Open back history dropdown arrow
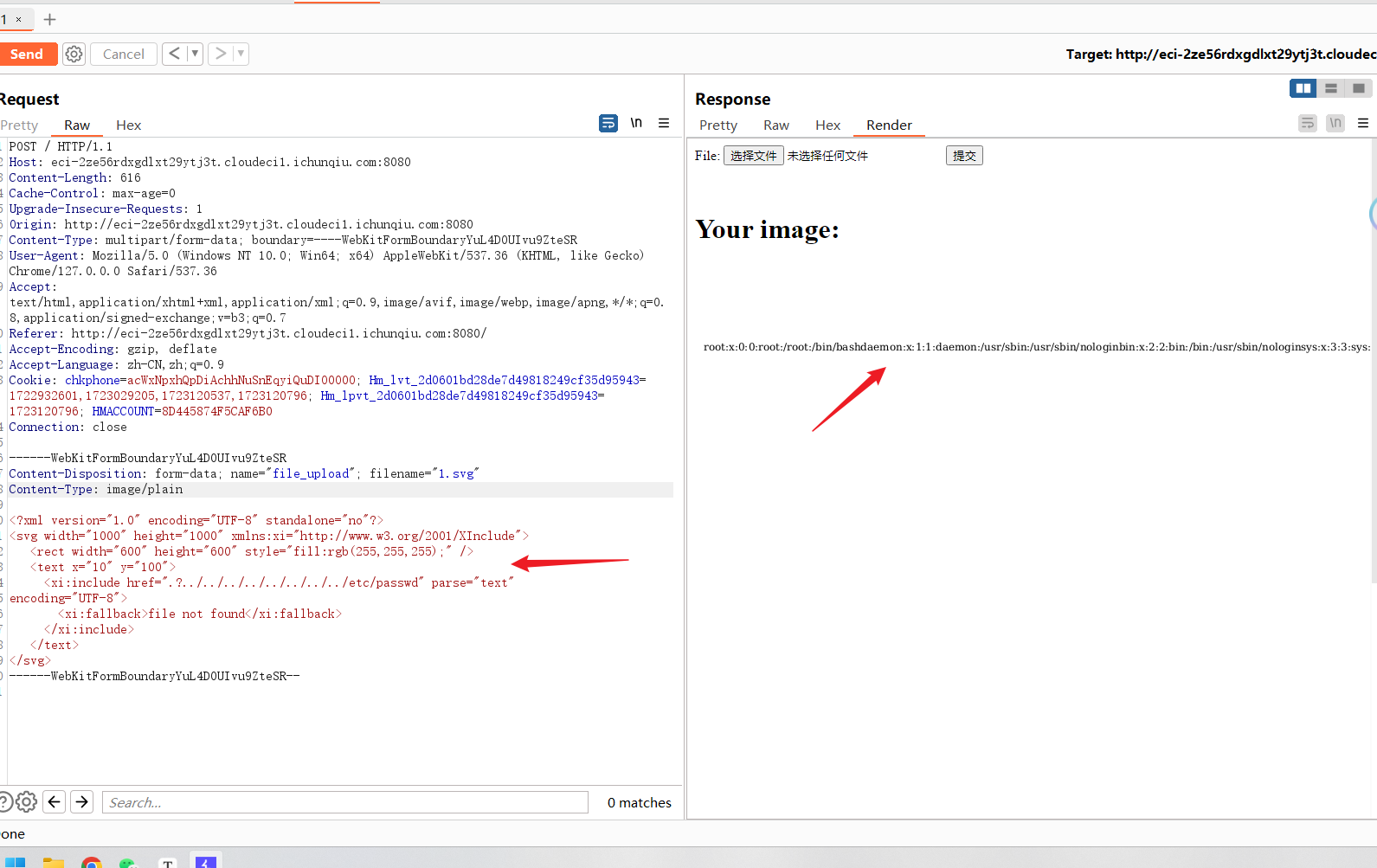Image resolution: width=1377 pixels, height=868 pixels. coord(195,54)
